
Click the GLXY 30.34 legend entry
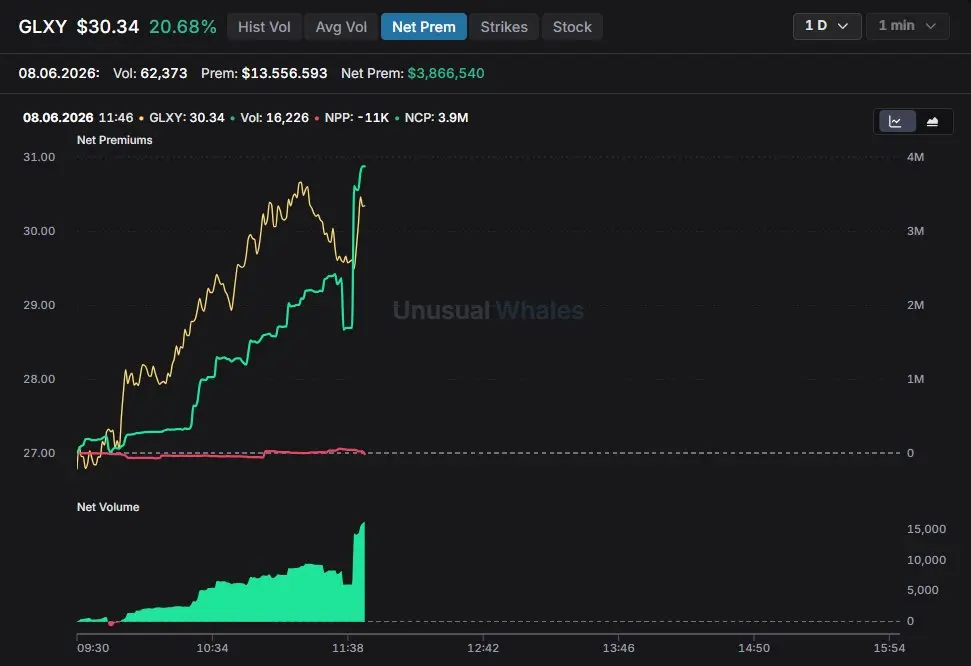pos(186,118)
